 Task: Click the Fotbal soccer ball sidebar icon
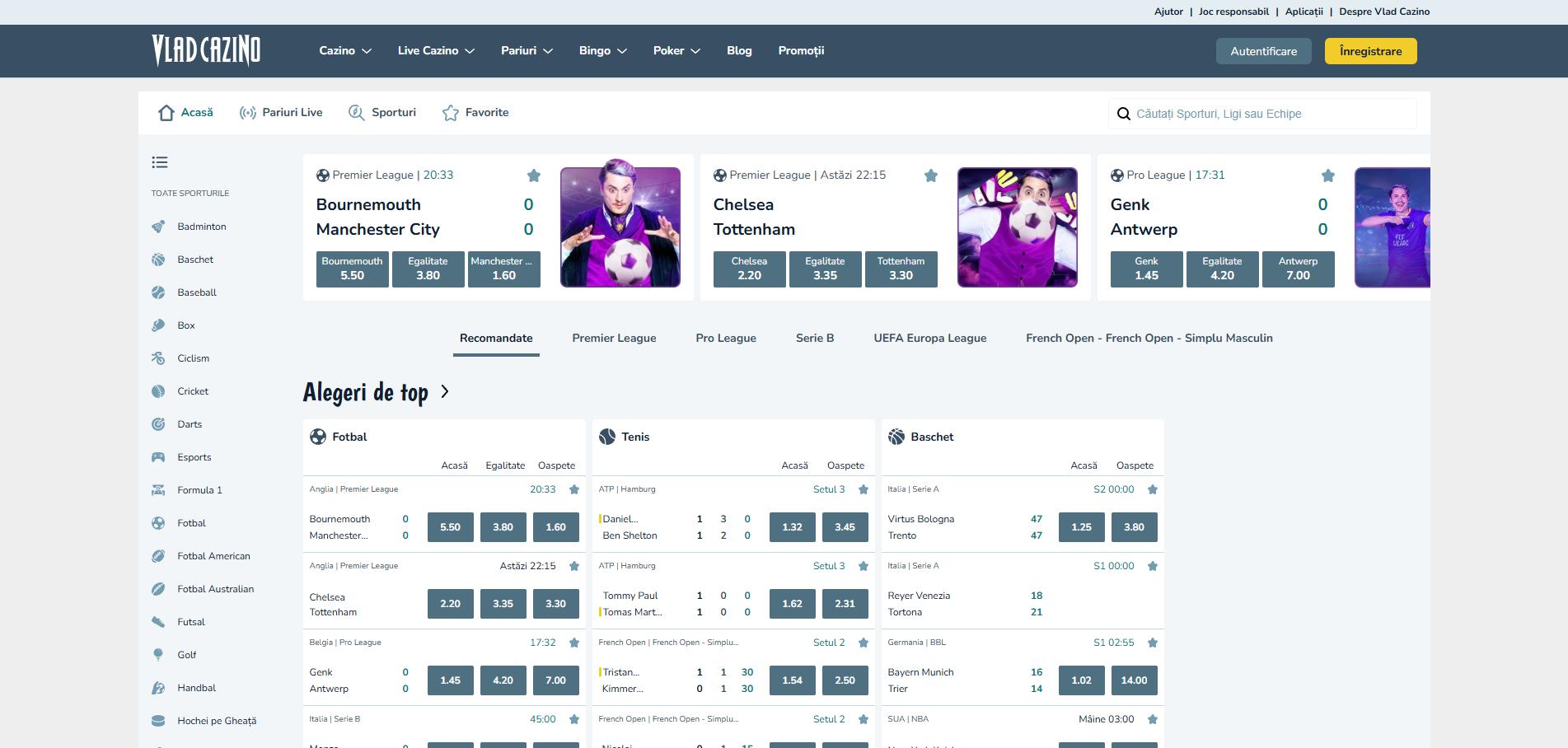pyautogui.click(x=158, y=523)
